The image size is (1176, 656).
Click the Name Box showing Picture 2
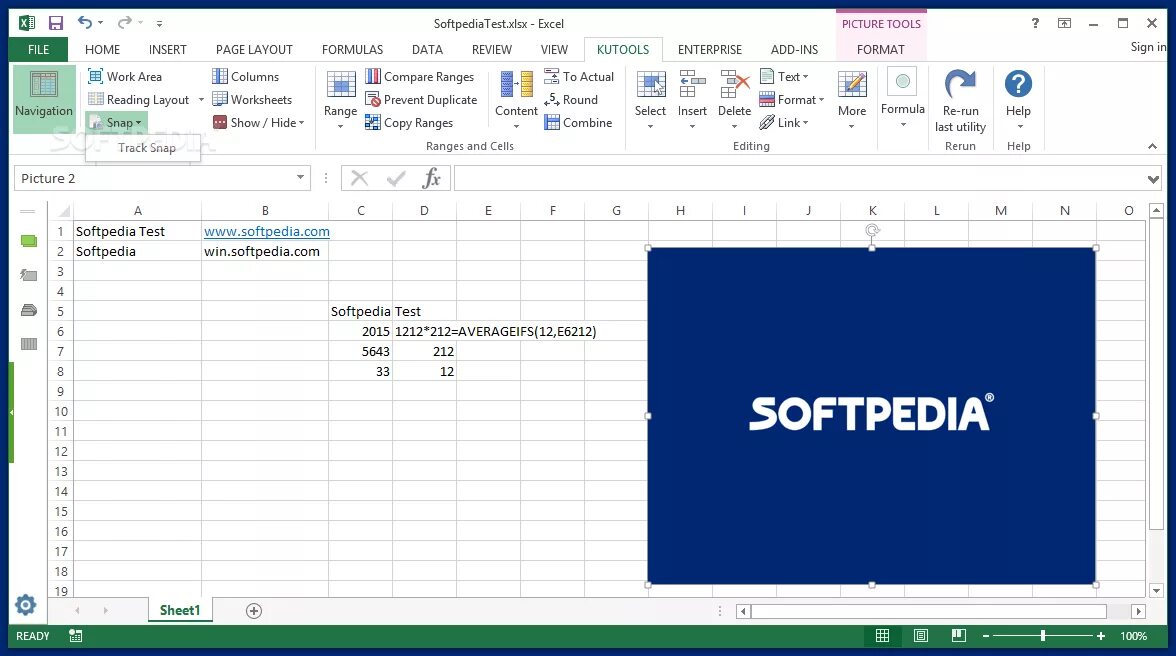154,178
